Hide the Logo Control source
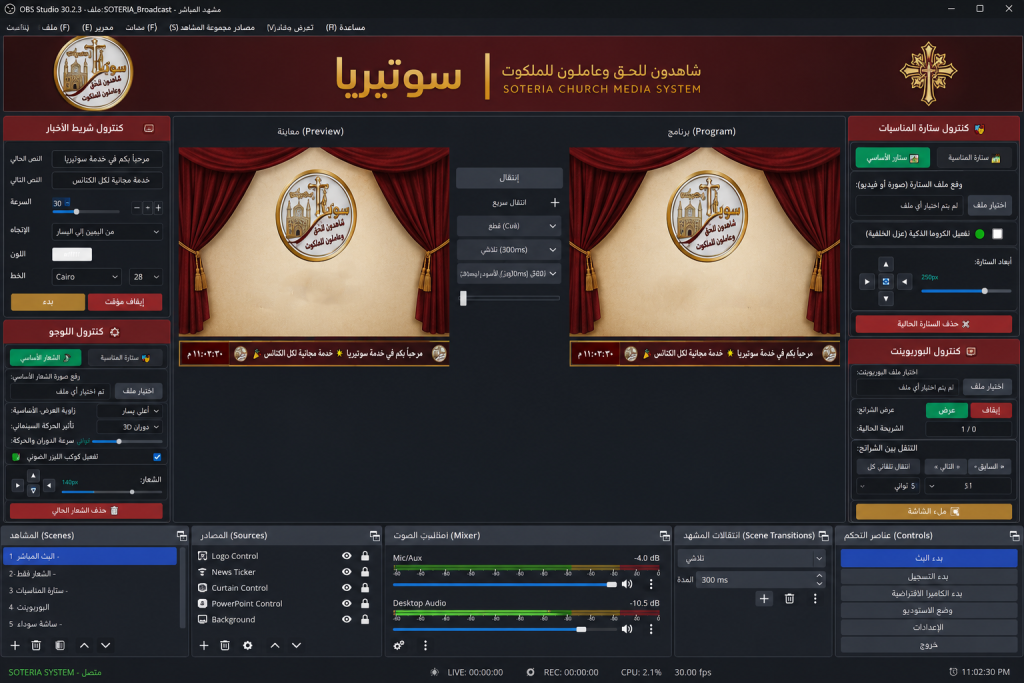 (x=347, y=556)
